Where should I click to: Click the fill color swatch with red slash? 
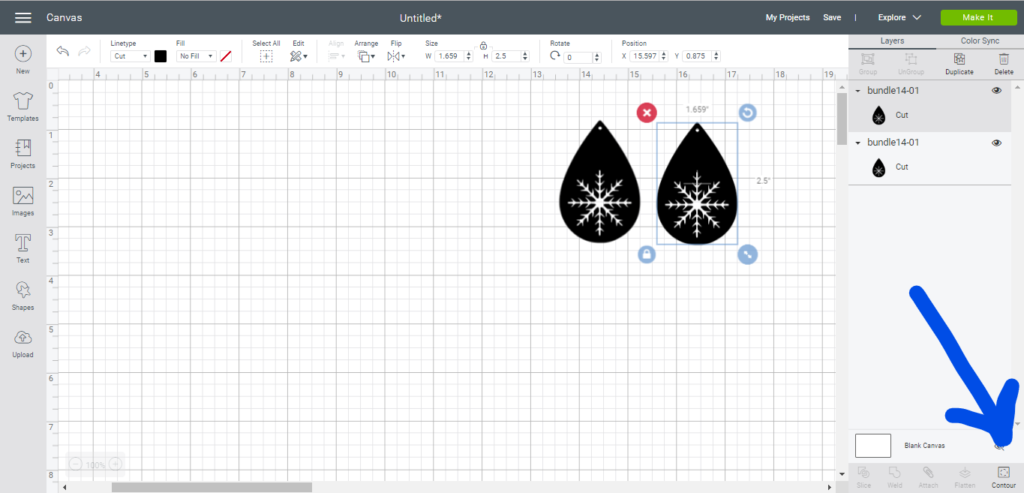click(x=226, y=56)
